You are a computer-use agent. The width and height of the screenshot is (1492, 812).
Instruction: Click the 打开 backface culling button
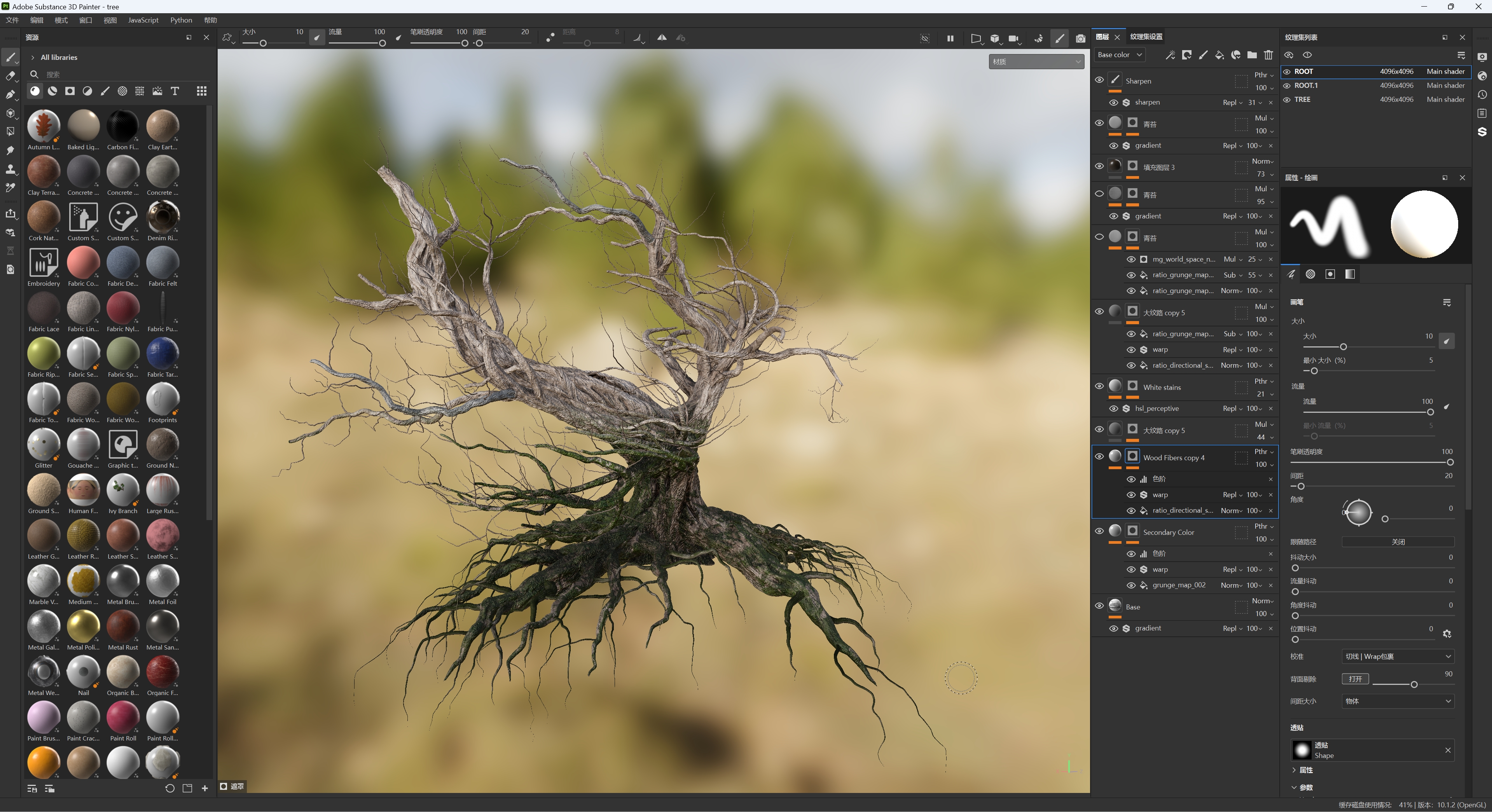(x=1355, y=679)
